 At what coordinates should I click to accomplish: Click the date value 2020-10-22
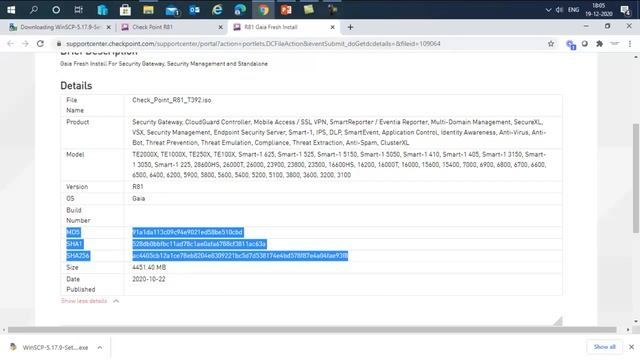[149, 279]
